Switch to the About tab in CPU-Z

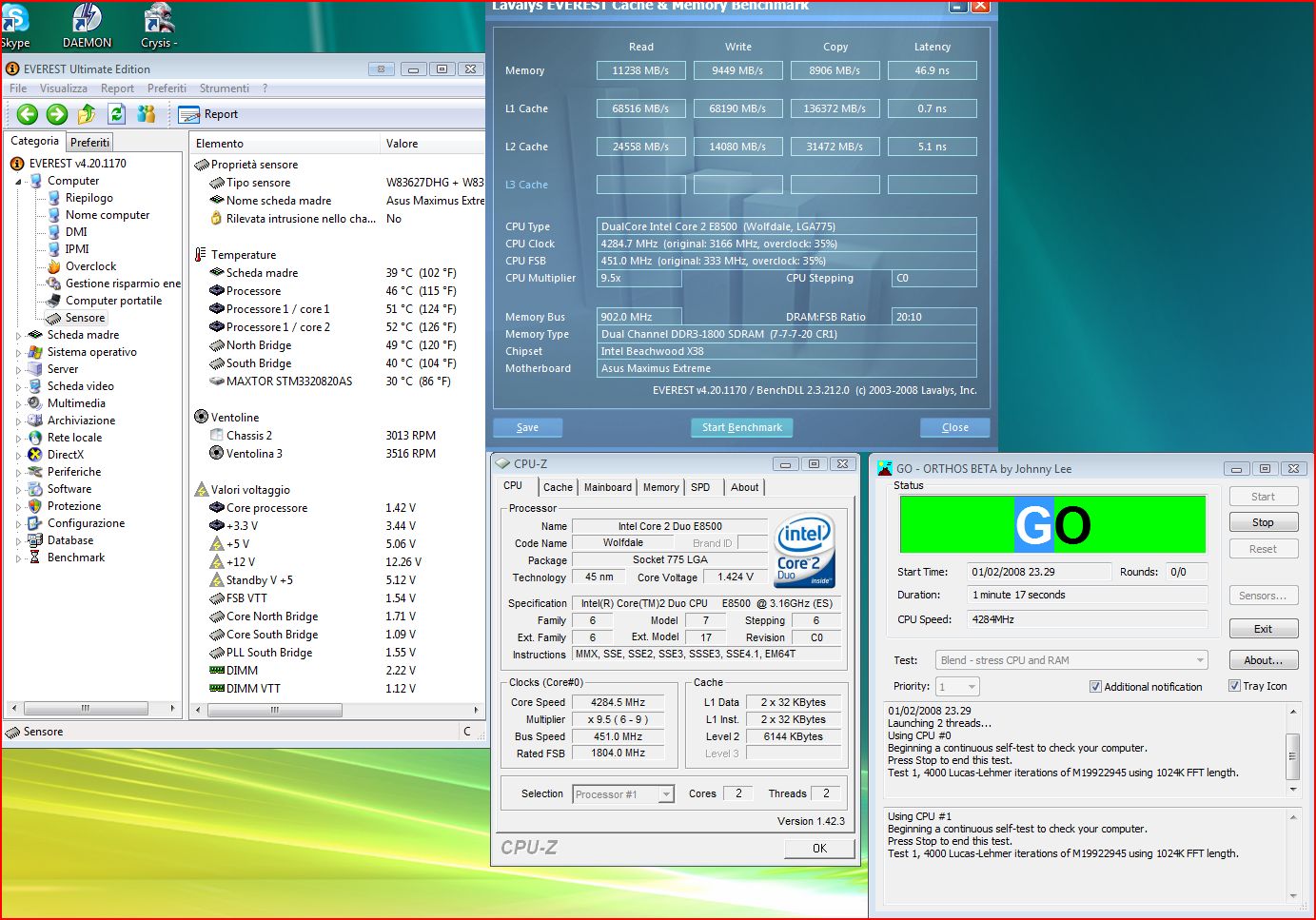coord(745,487)
